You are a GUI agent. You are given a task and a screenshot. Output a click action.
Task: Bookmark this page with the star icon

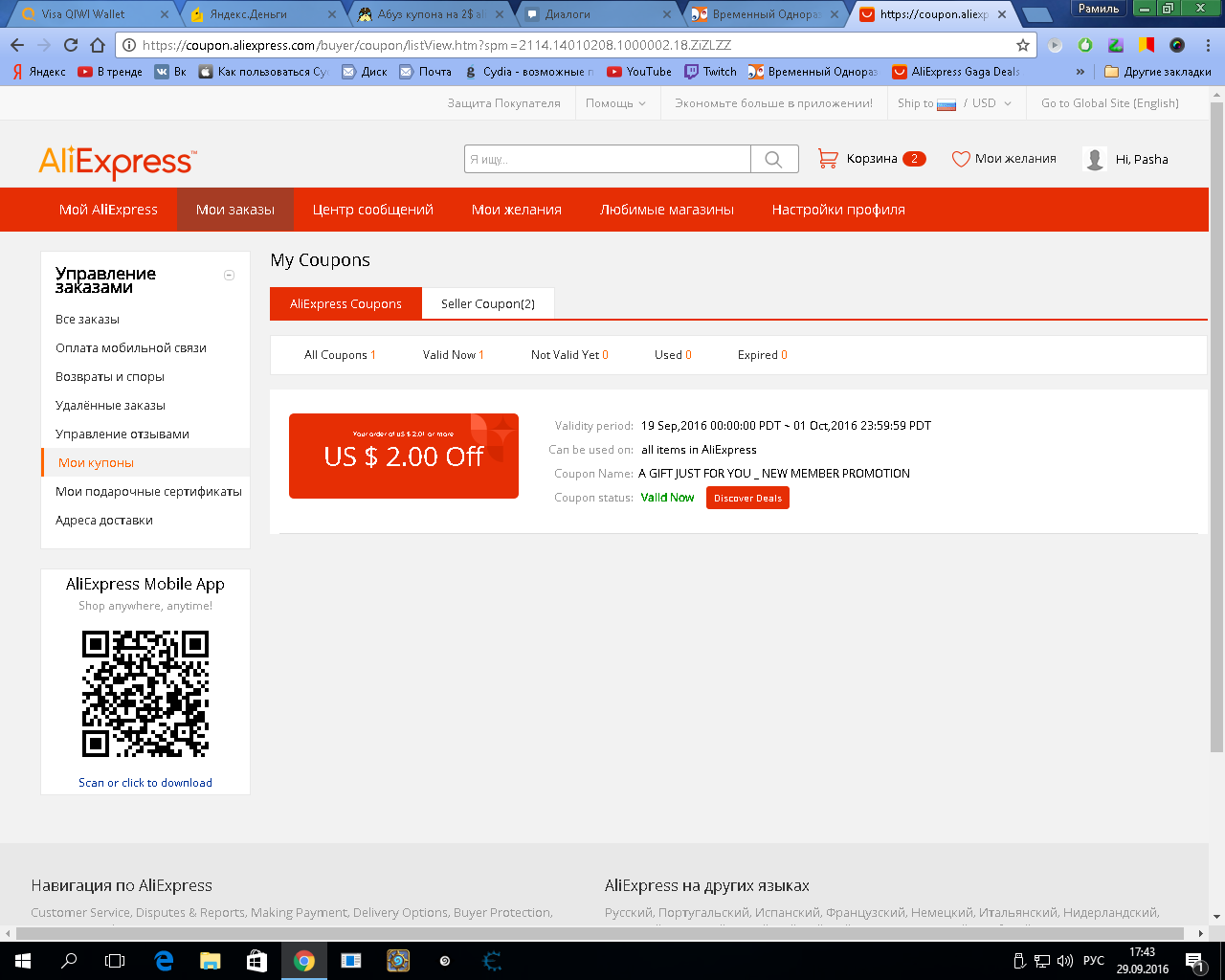click(x=1023, y=45)
